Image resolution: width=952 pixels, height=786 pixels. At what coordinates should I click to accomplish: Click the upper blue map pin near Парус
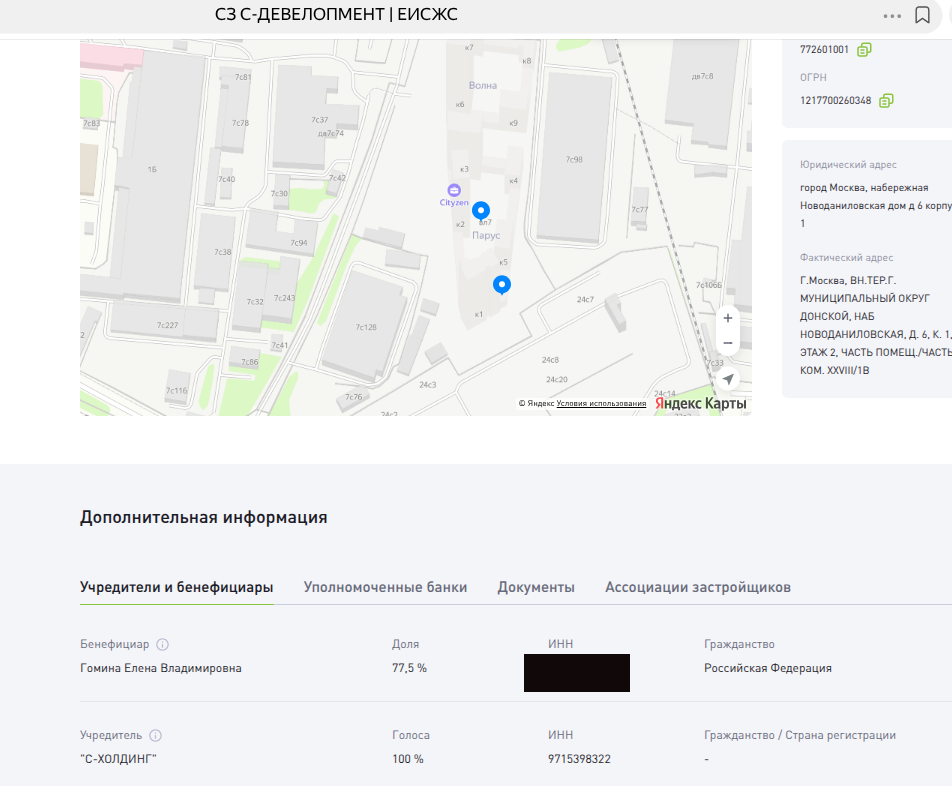[481, 210]
